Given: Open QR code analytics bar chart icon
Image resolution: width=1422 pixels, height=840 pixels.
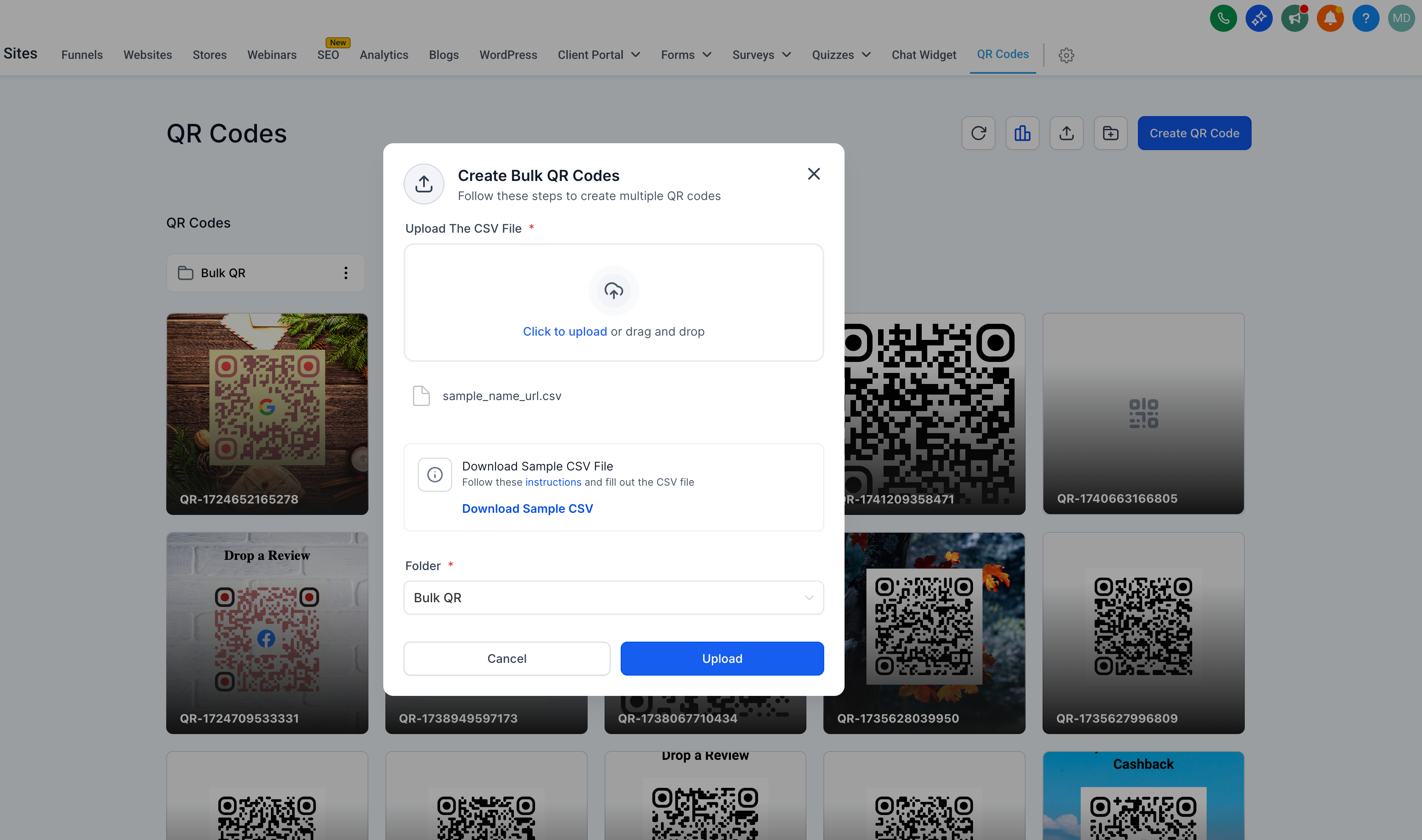Looking at the screenshot, I should tap(1022, 133).
